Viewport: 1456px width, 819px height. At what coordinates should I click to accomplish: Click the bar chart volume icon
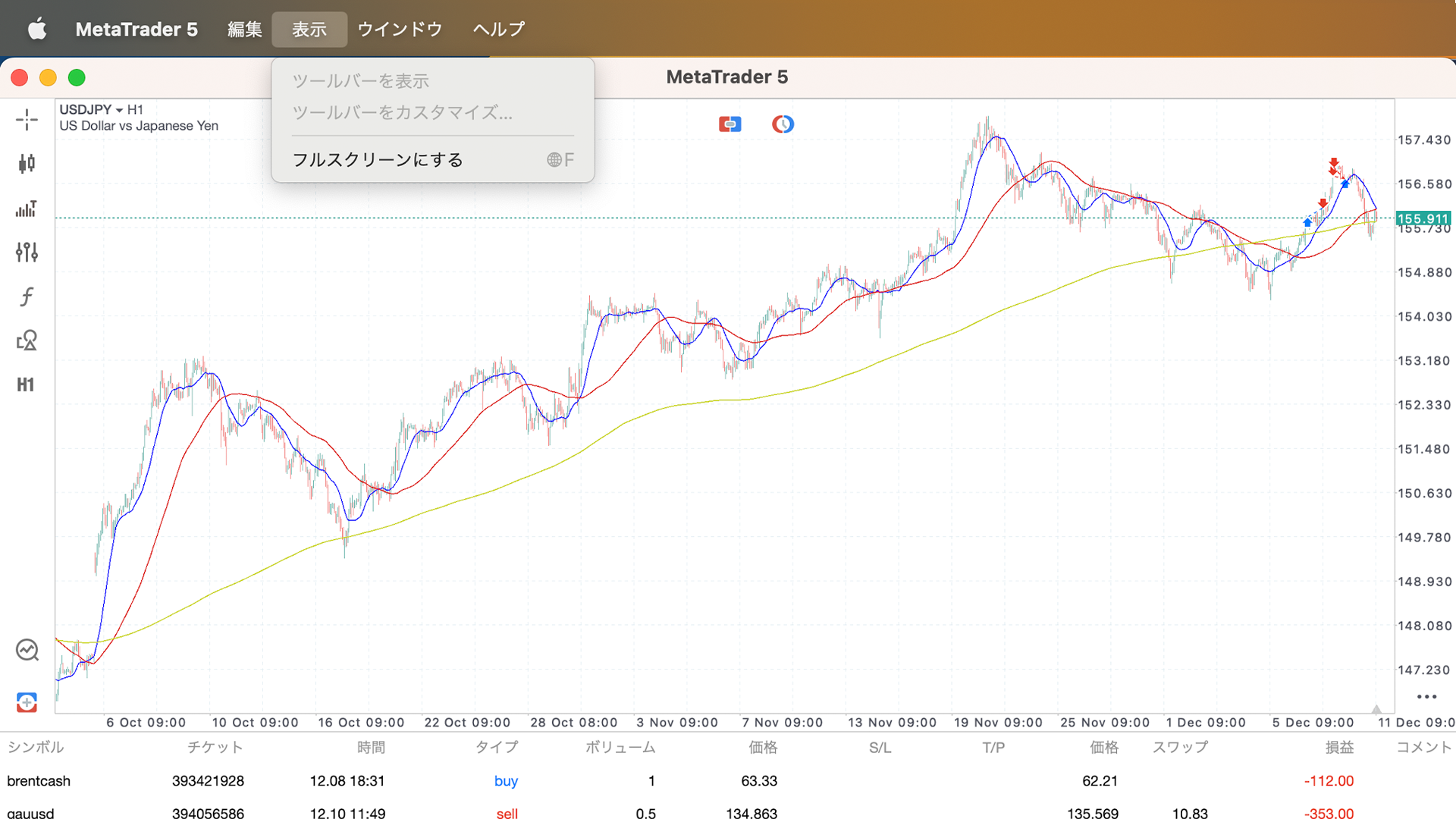[27, 209]
